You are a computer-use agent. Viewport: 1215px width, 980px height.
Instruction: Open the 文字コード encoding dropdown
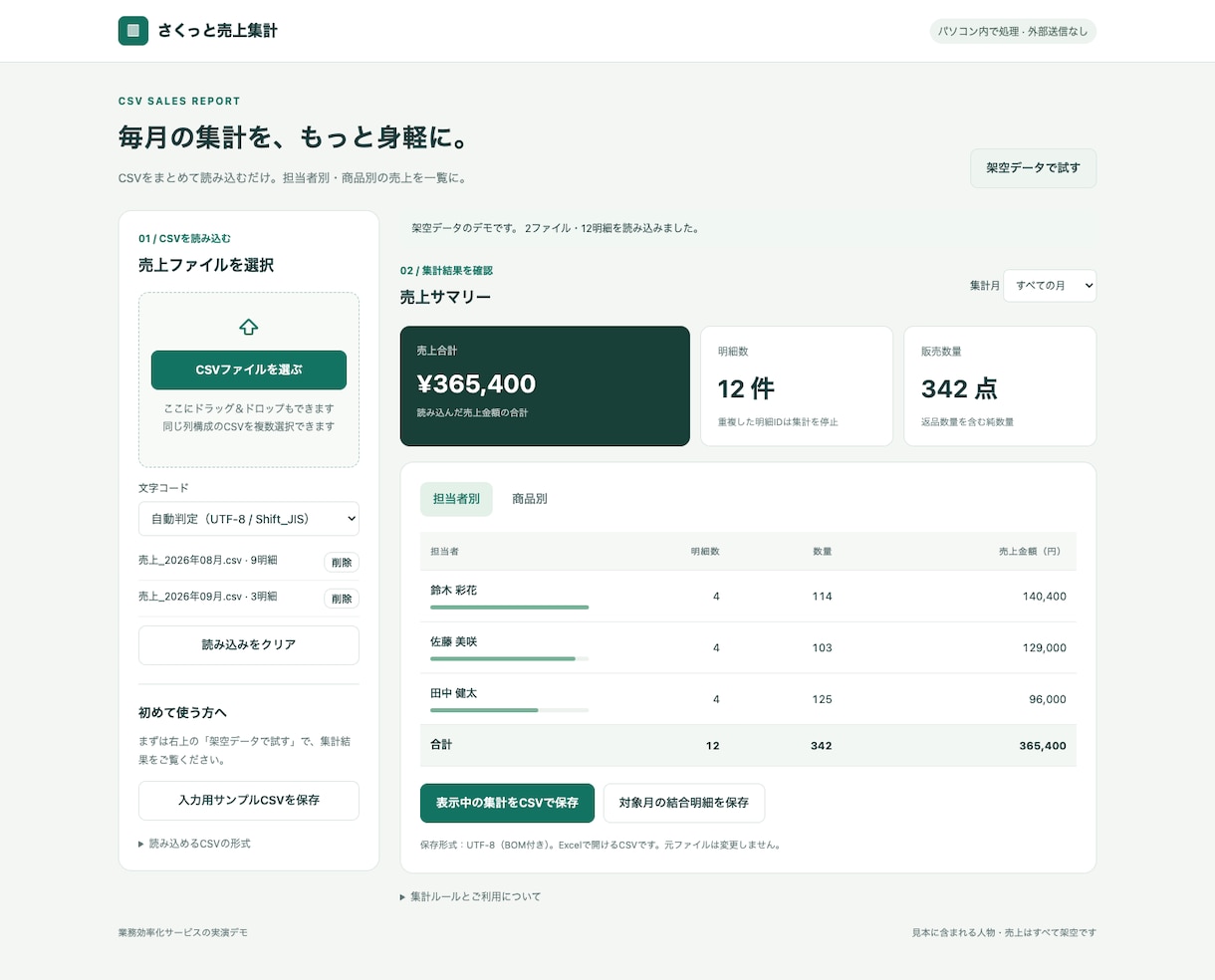[x=249, y=519]
